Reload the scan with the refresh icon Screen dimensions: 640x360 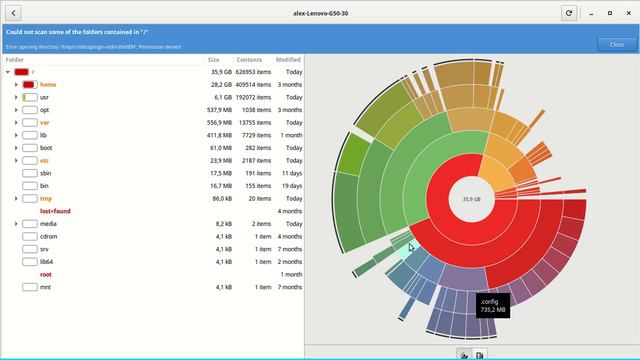(569, 13)
